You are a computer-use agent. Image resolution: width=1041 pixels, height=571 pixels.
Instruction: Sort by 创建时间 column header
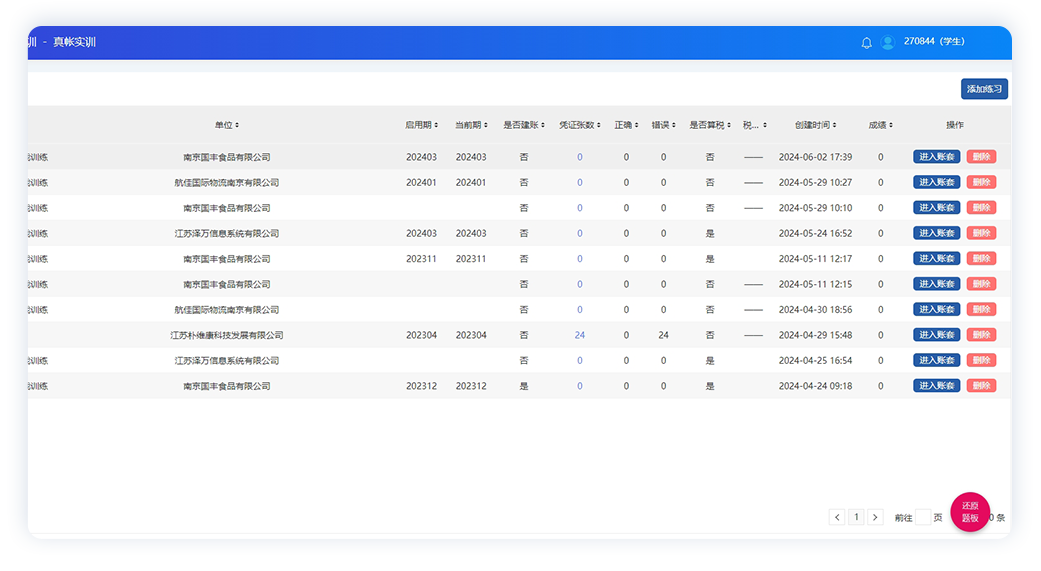(816, 125)
